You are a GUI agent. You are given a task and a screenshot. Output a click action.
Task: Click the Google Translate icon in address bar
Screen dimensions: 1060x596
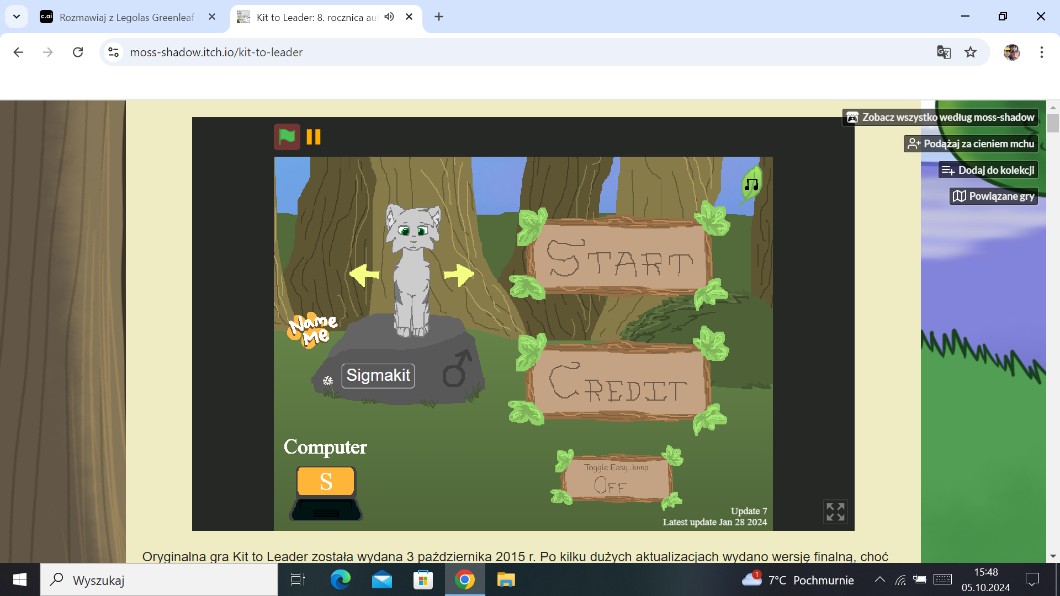pos(943,52)
